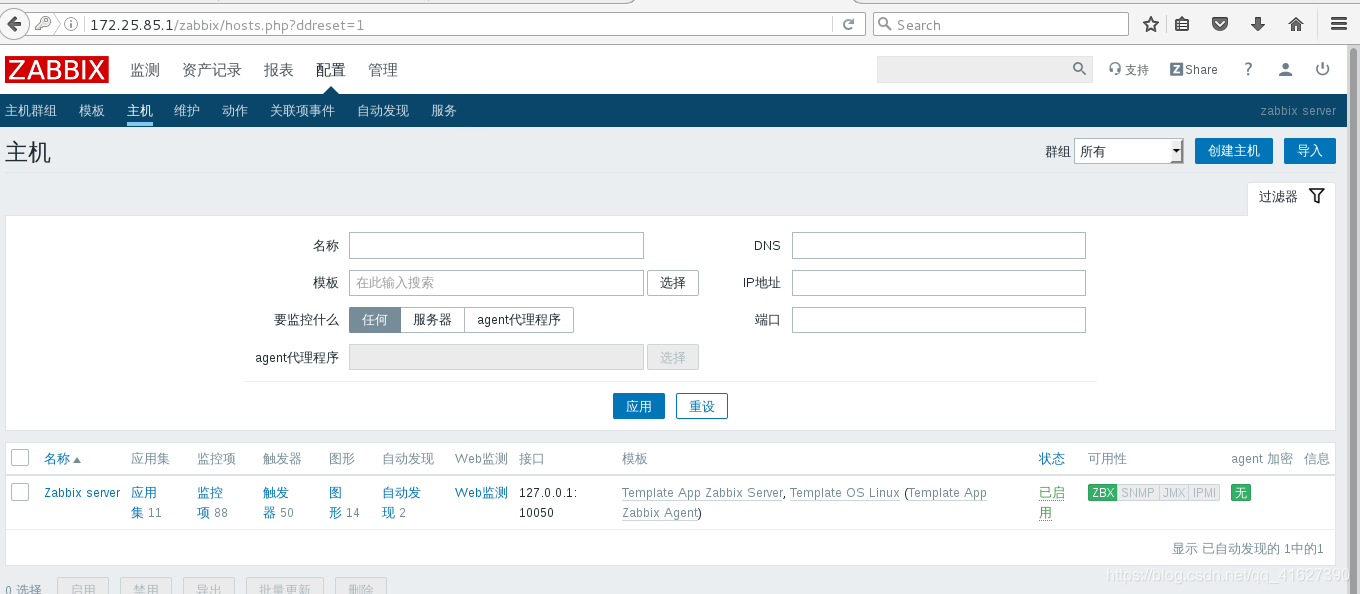This screenshot has height=594, width=1360.
Task: Switch to 服务 submenu tab
Action: 444,111
